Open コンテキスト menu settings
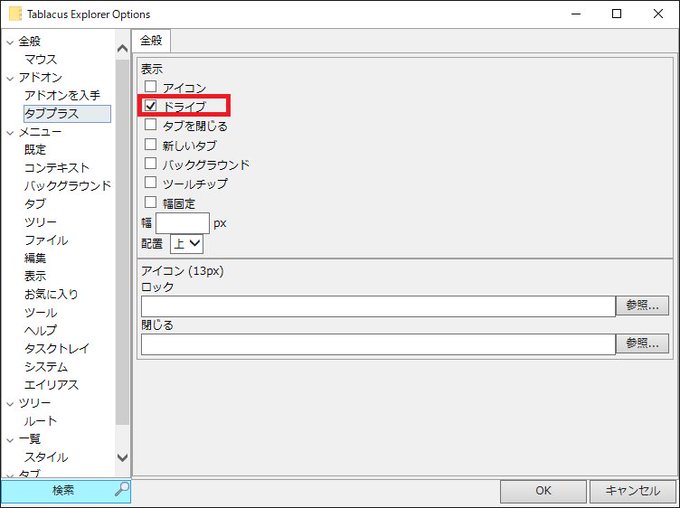The width and height of the screenshot is (680, 508). [x=57, y=167]
